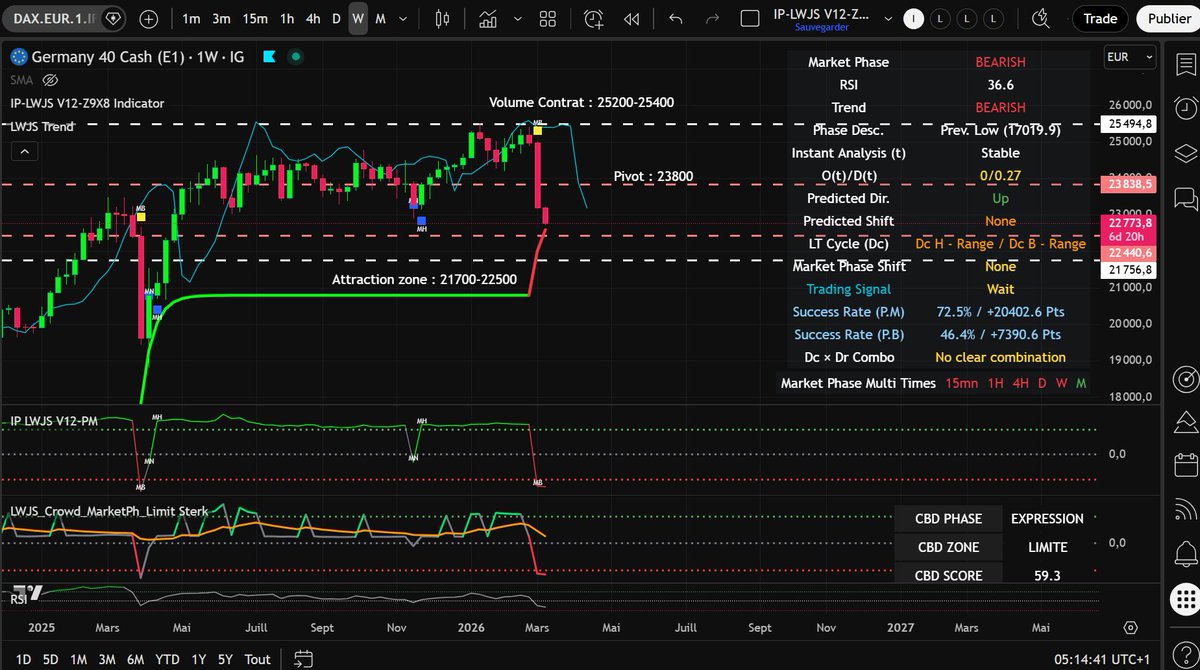Open the screener radar icon in sidebar
1200x670 pixels.
click(x=1184, y=378)
